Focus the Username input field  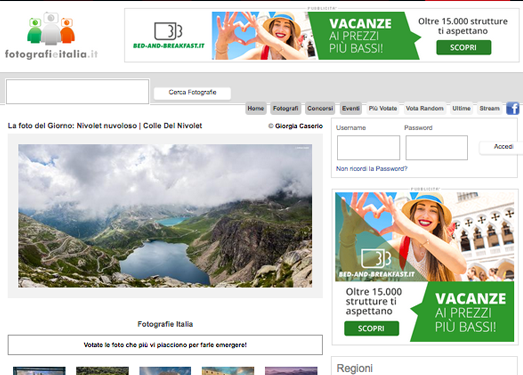click(368, 147)
